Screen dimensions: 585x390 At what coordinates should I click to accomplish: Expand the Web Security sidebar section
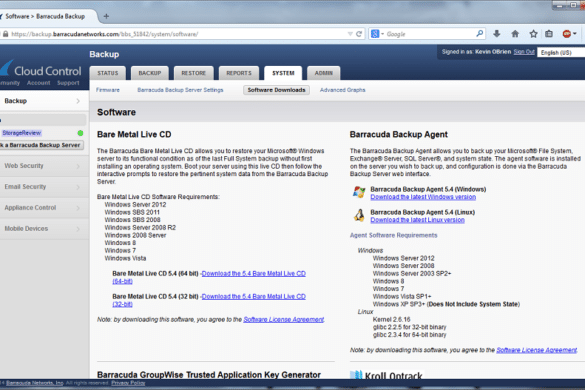click(x=44, y=166)
